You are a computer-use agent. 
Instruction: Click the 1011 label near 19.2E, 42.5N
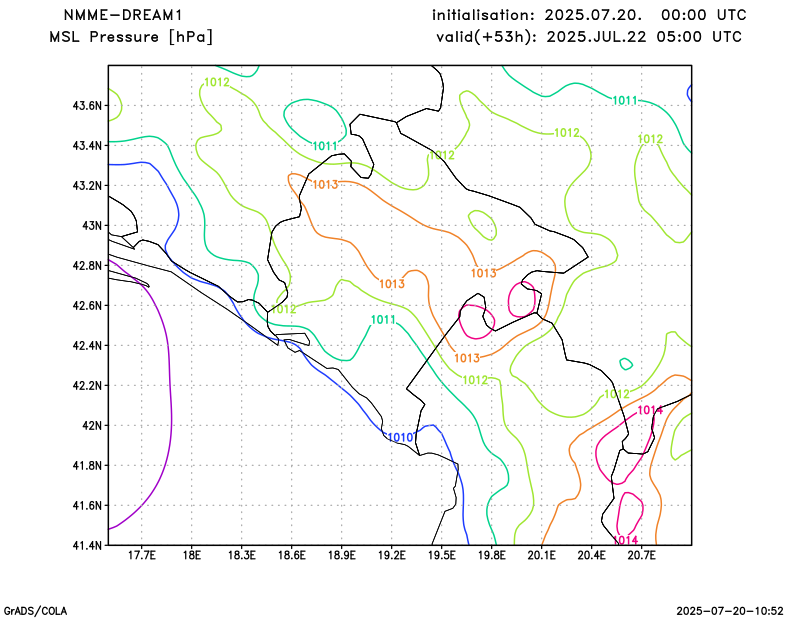tap(383, 320)
